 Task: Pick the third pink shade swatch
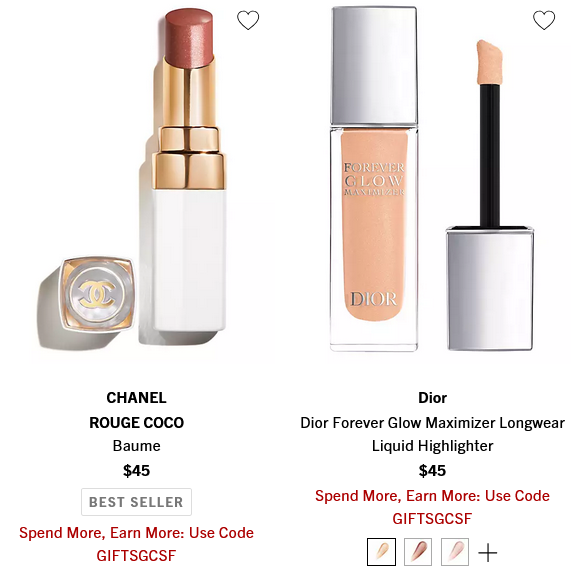tap(455, 552)
